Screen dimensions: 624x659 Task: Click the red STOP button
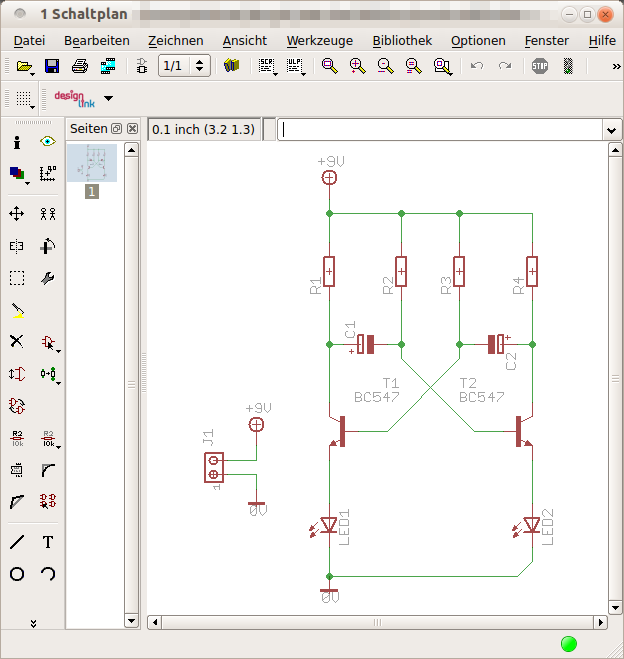pyautogui.click(x=540, y=66)
